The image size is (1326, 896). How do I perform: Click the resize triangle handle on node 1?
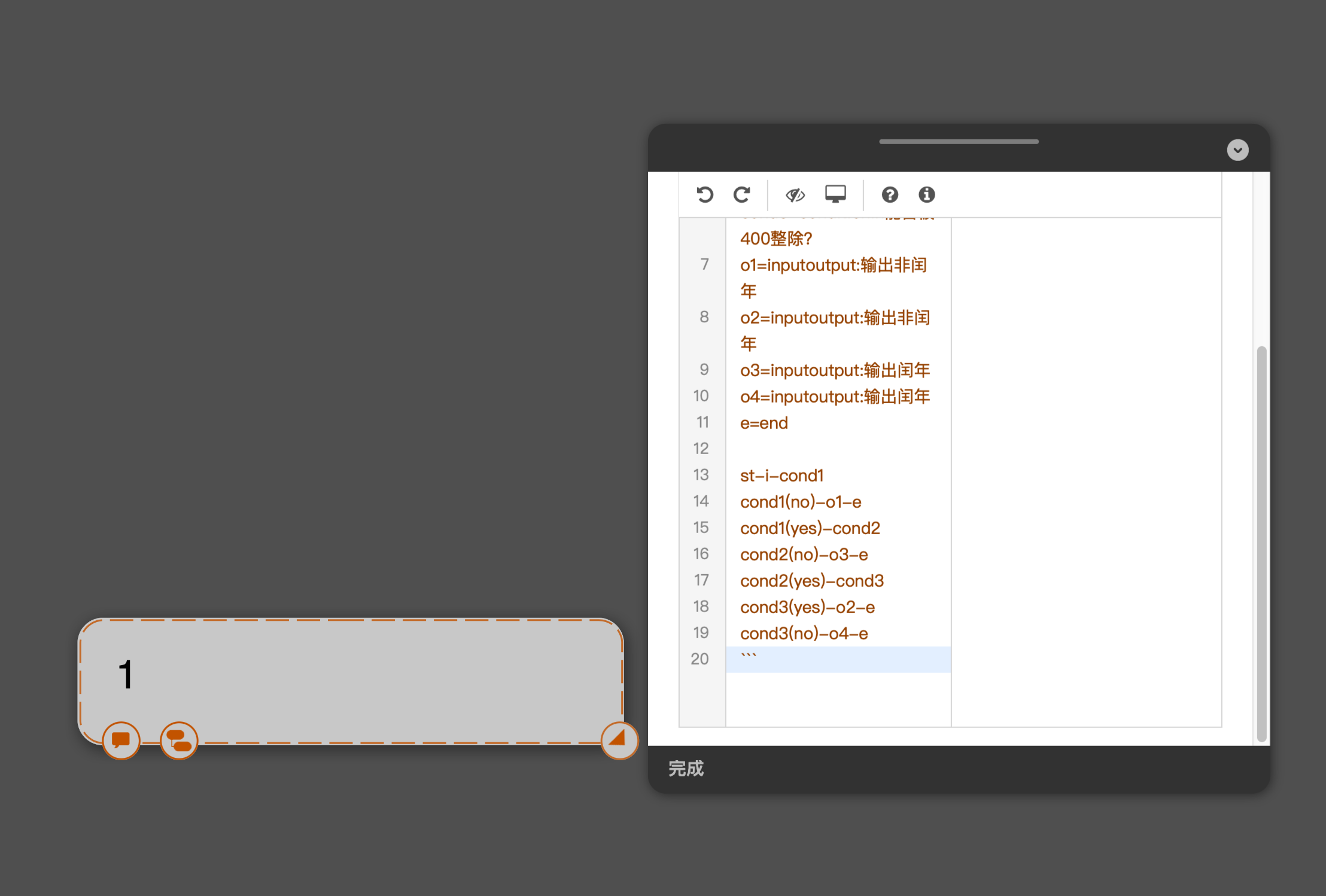pos(619,740)
